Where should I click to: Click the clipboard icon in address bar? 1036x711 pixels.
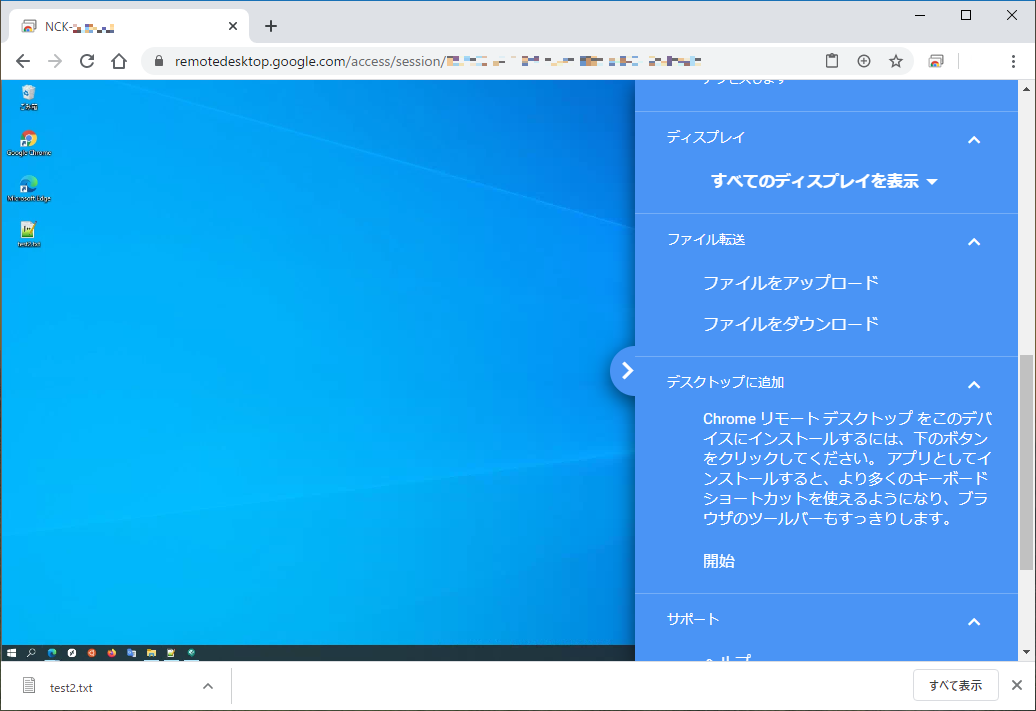point(832,61)
